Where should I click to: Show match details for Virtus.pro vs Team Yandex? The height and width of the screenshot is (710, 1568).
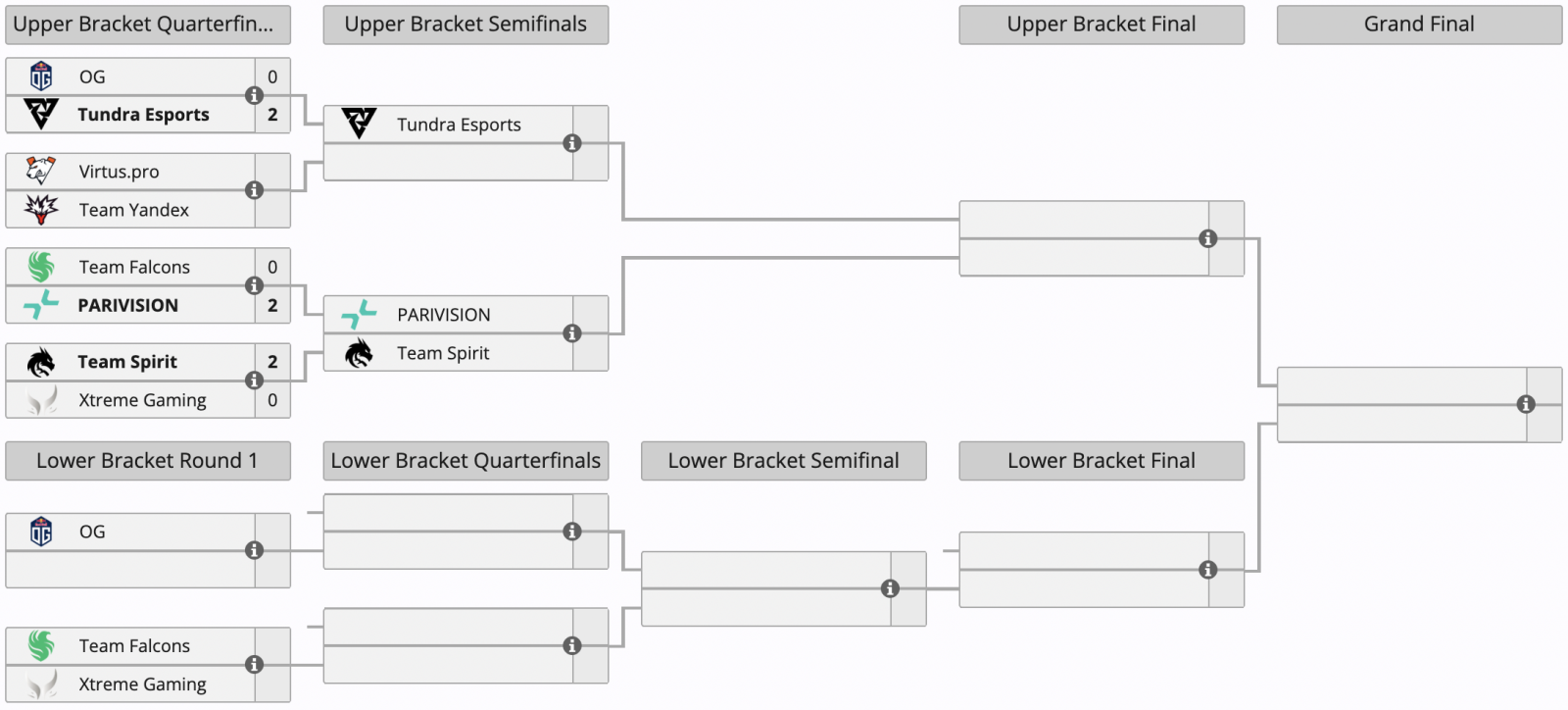point(254,190)
